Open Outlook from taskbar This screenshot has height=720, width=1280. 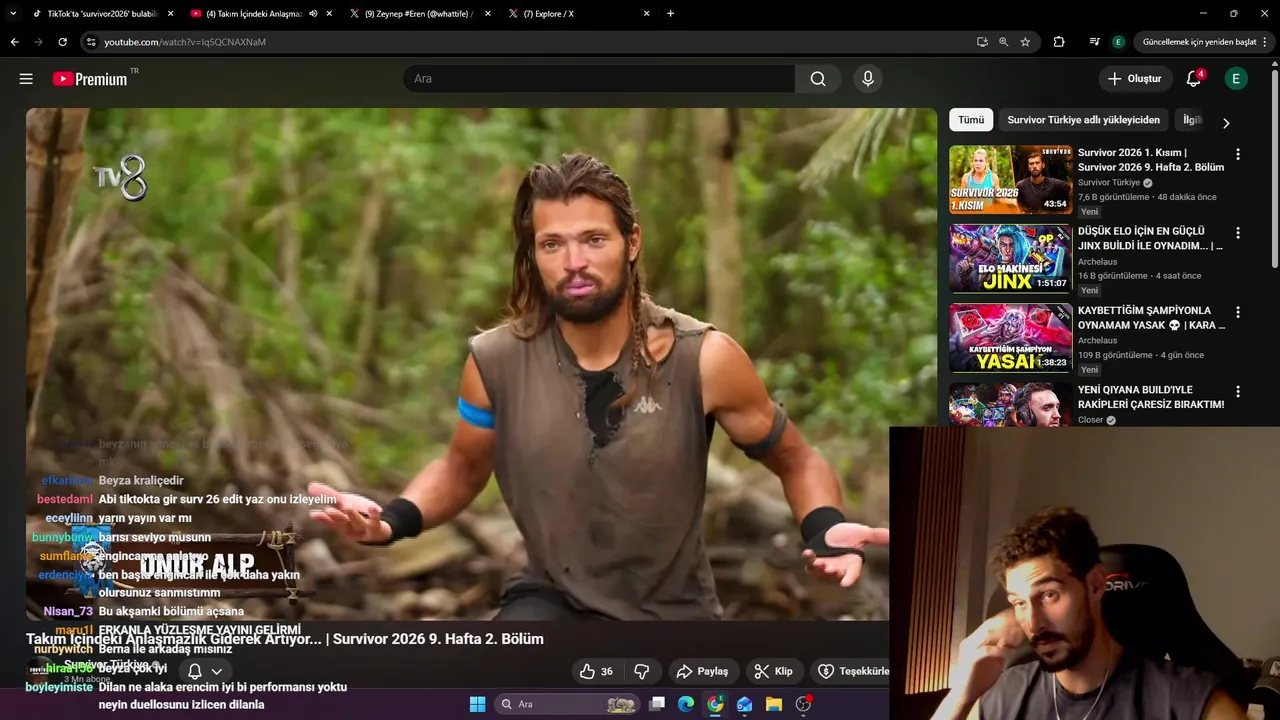click(x=744, y=704)
